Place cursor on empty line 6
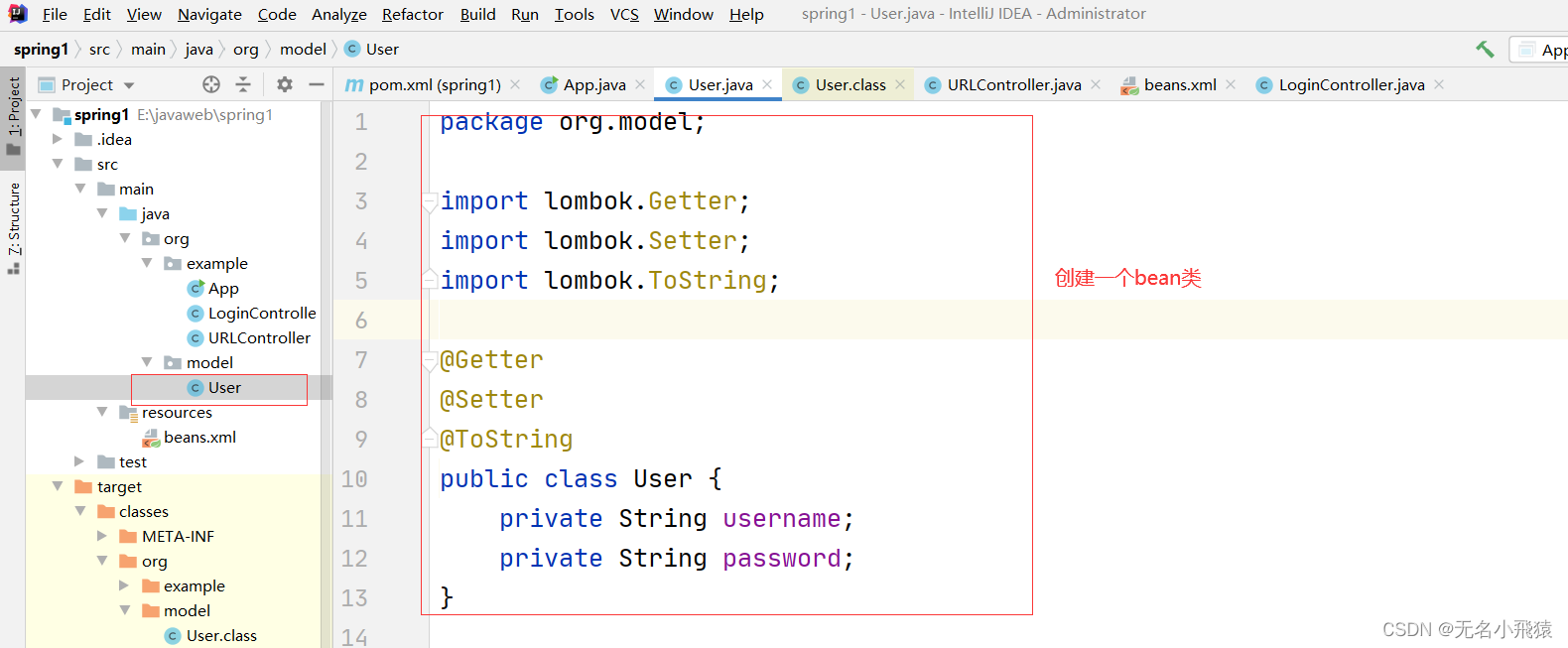The height and width of the screenshot is (648, 1568). (998, 320)
